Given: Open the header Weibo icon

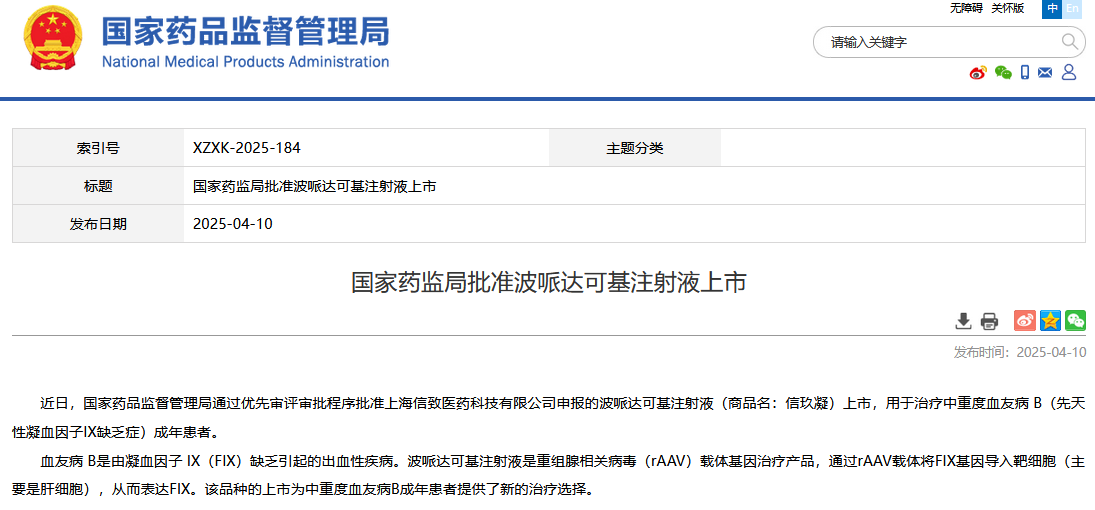Looking at the screenshot, I should coord(978,72).
